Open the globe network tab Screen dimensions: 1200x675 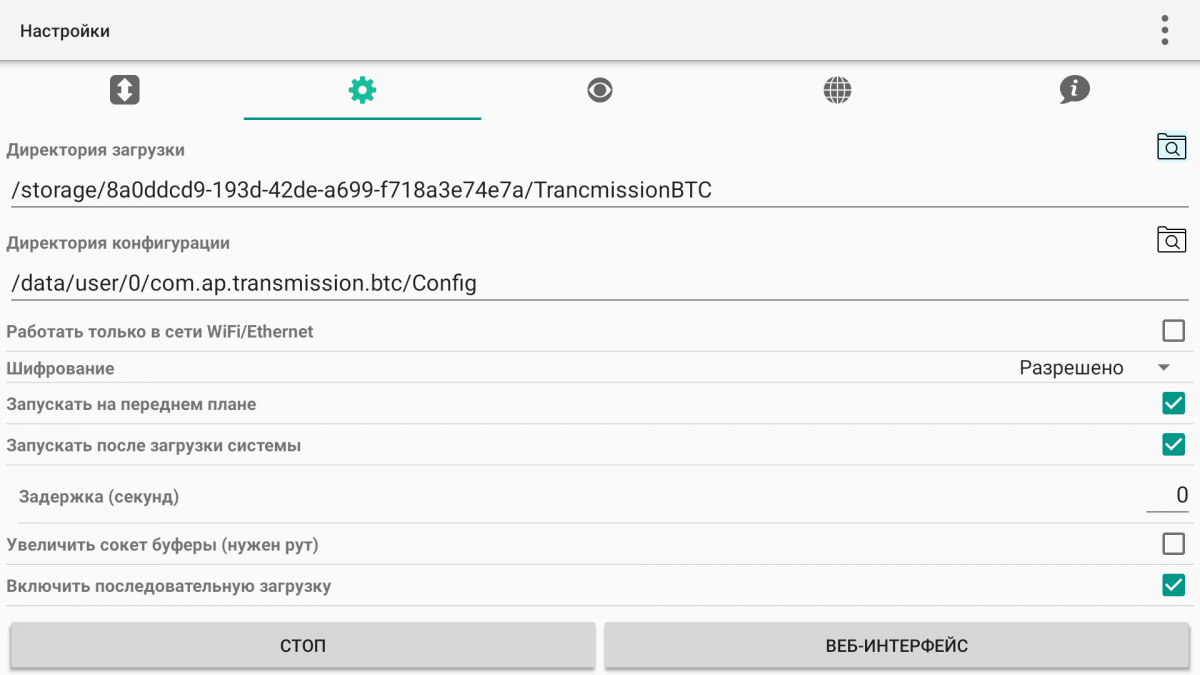[837, 90]
